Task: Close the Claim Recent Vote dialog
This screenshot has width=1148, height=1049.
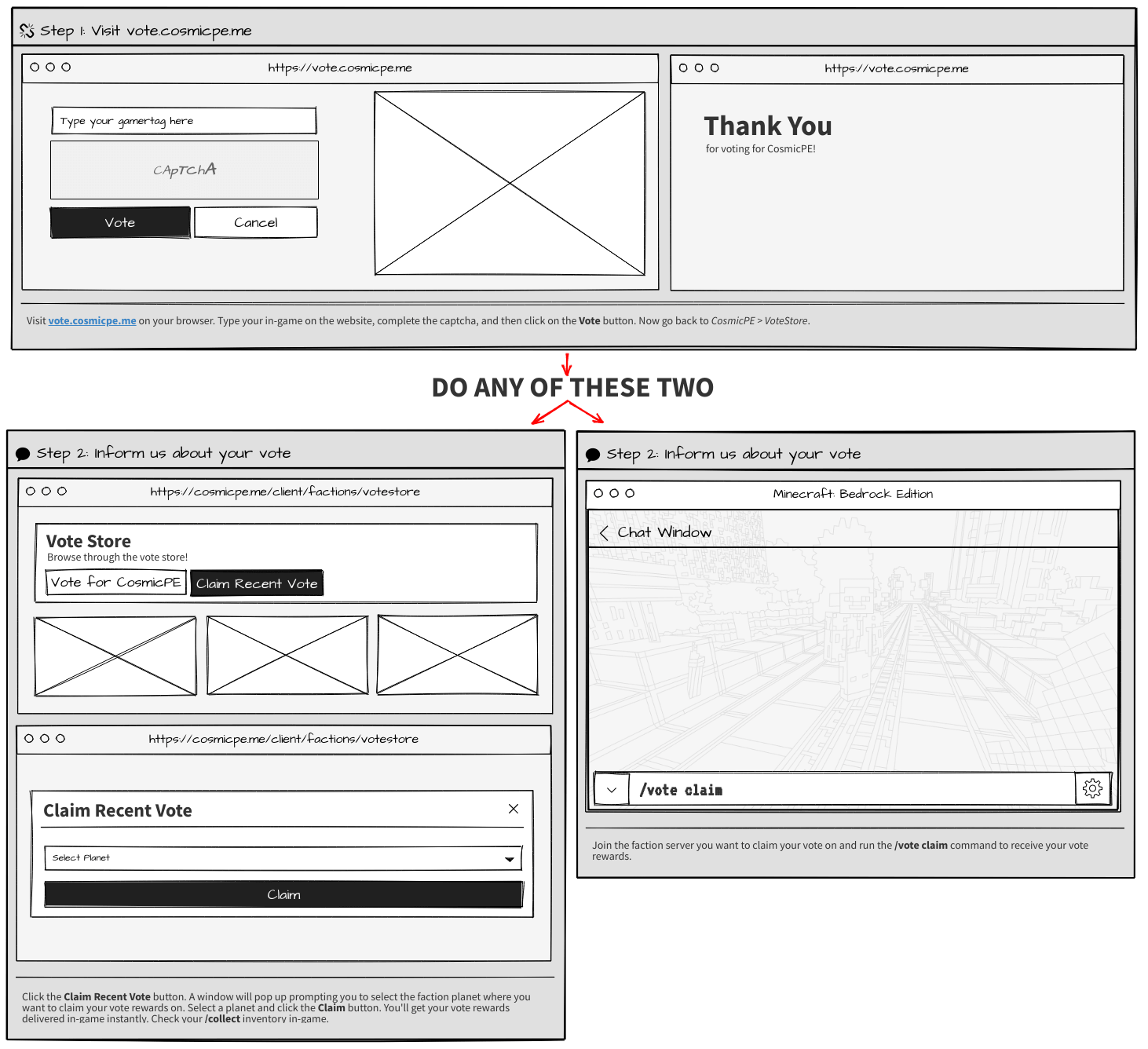Action: (x=514, y=809)
